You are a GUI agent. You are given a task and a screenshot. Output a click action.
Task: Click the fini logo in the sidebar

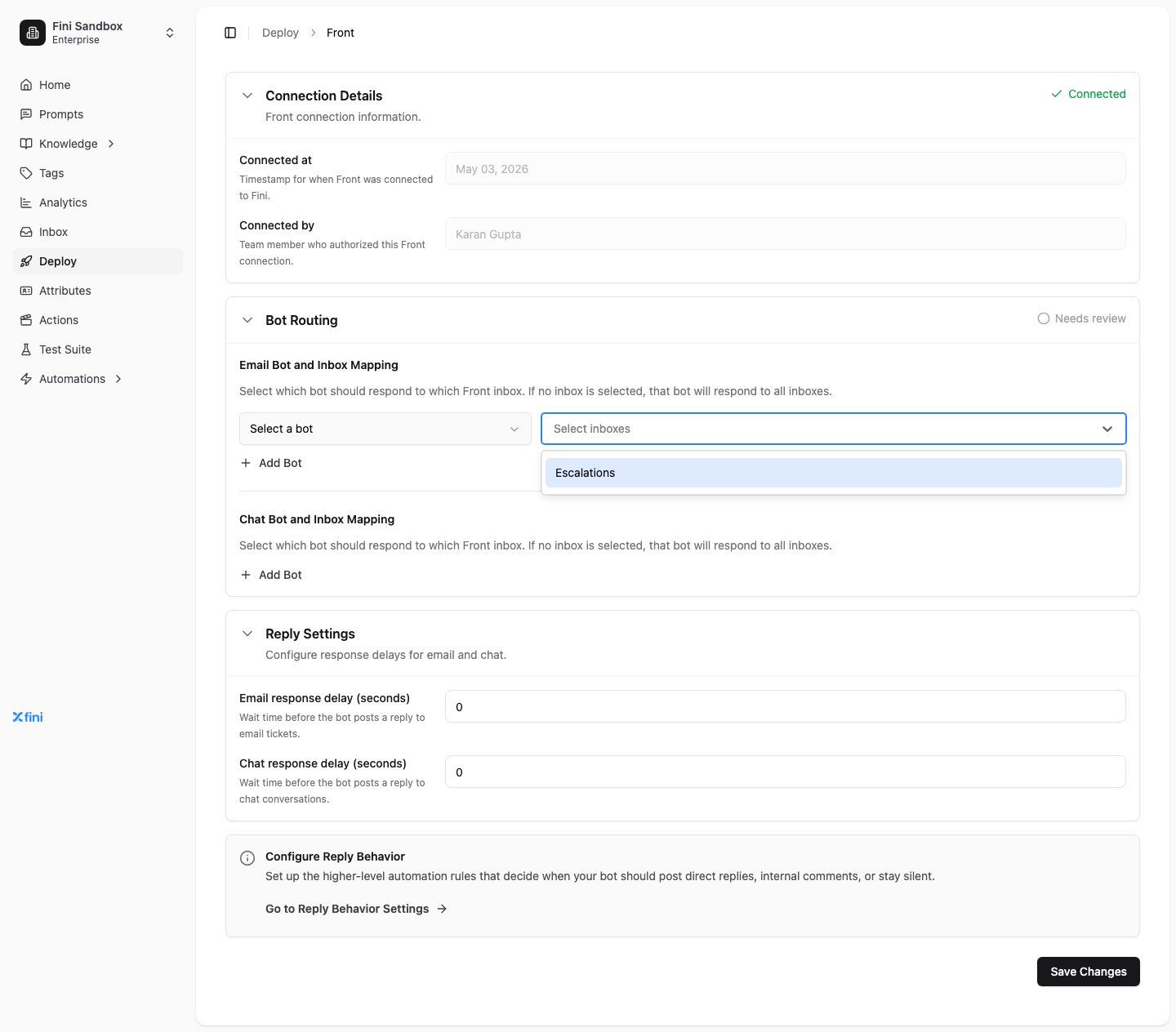28,717
